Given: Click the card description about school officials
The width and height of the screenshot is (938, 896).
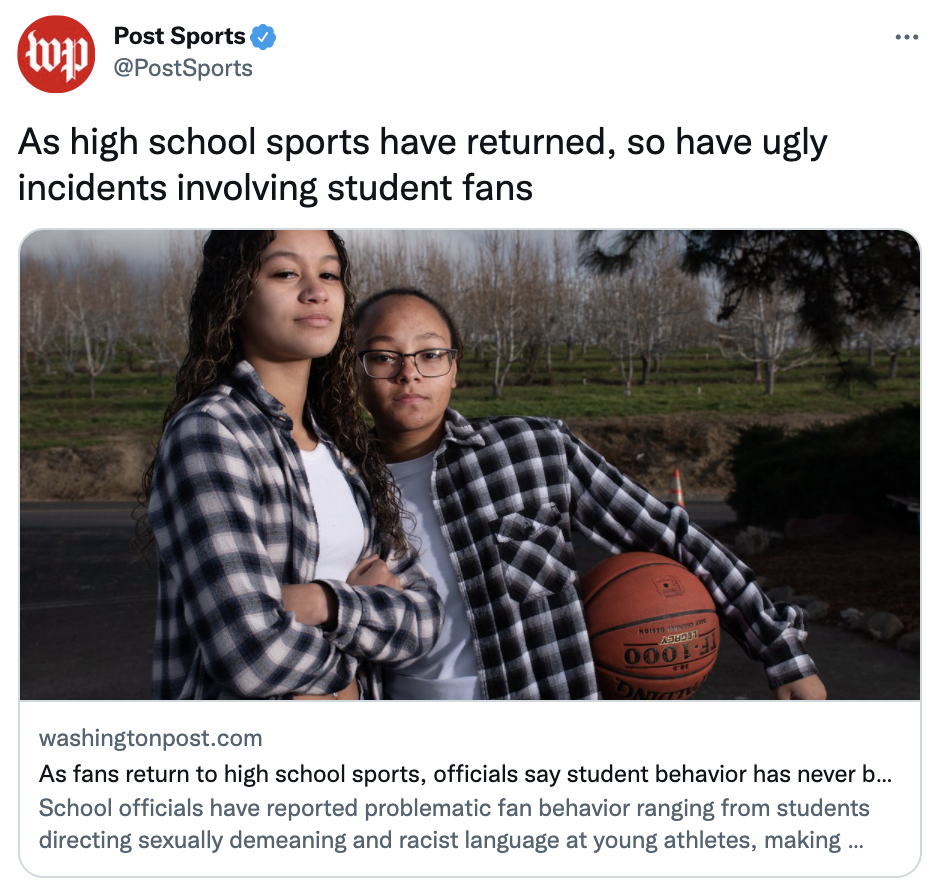Looking at the screenshot, I should (454, 824).
